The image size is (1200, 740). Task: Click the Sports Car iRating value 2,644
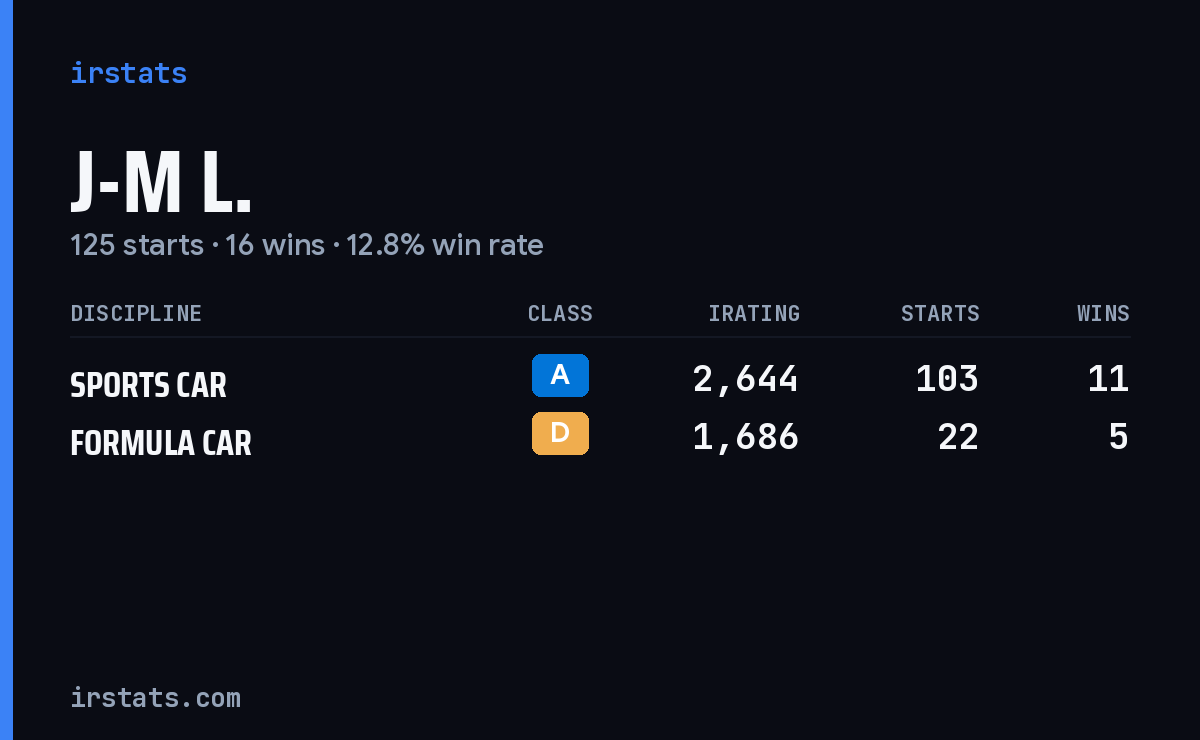click(746, 379)
